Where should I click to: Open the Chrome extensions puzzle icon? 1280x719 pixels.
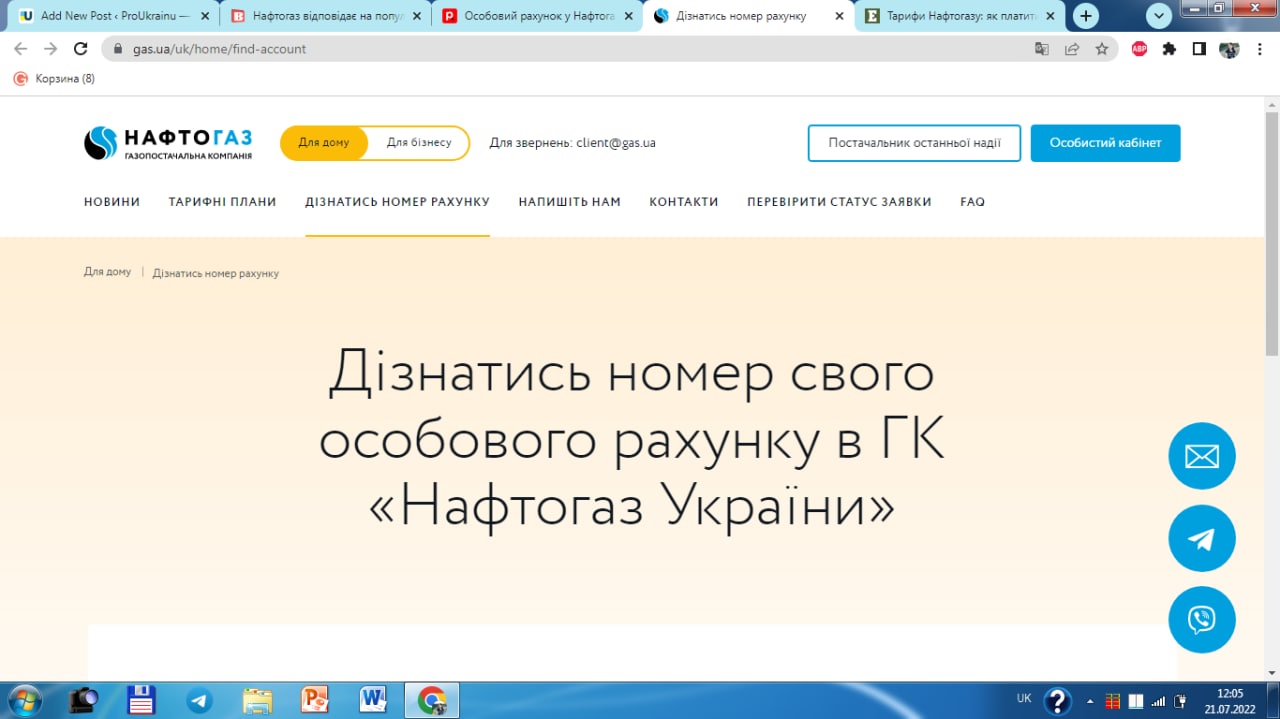[x=1169, y=49]
